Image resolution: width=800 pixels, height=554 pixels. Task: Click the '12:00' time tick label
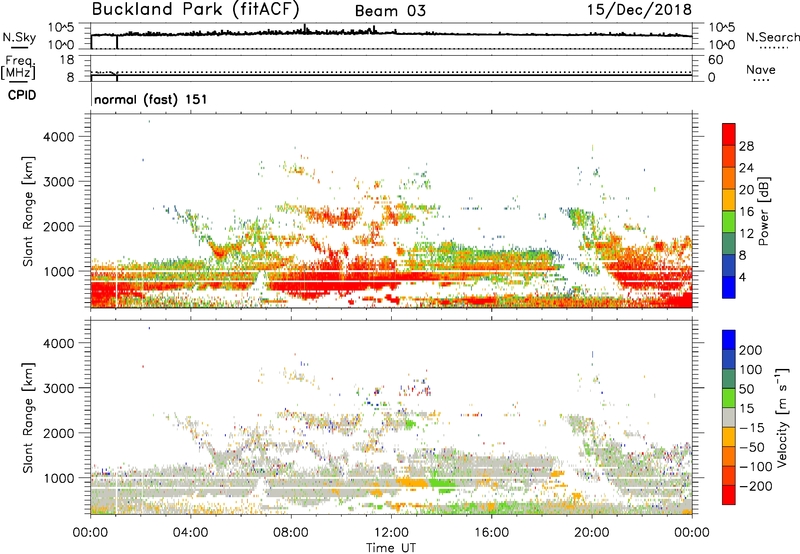391,533
